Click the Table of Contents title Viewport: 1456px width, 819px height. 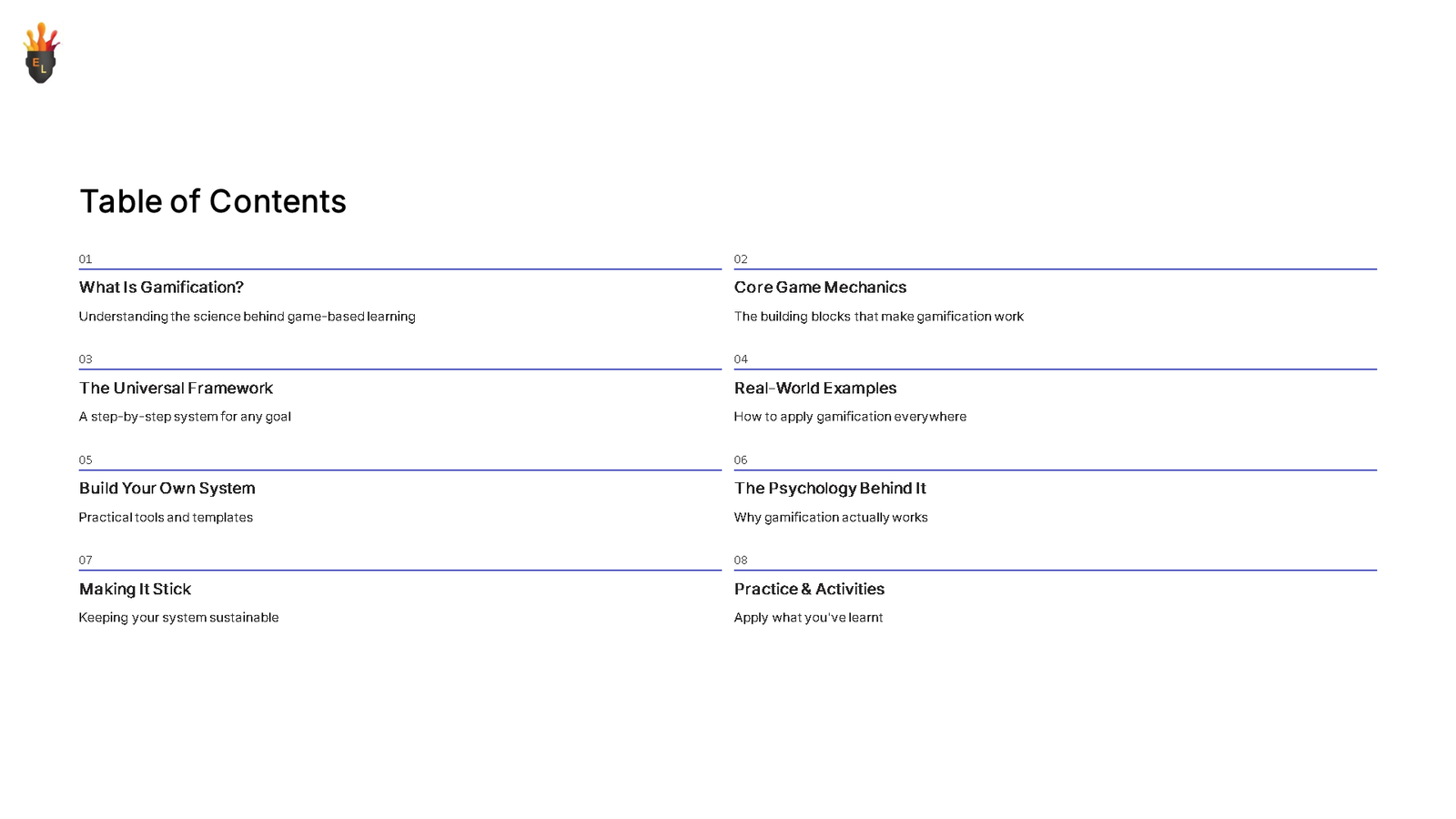point(213,201)
